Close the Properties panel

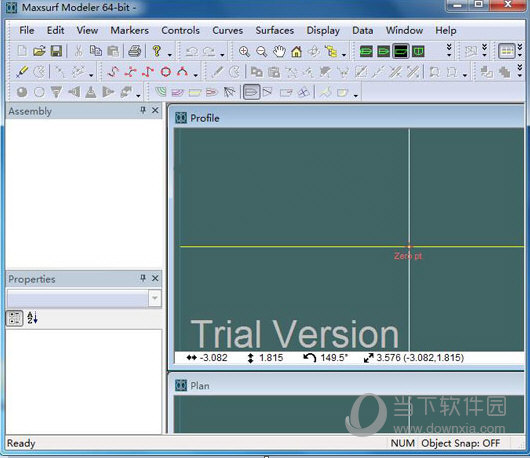[x=155, y=278]
